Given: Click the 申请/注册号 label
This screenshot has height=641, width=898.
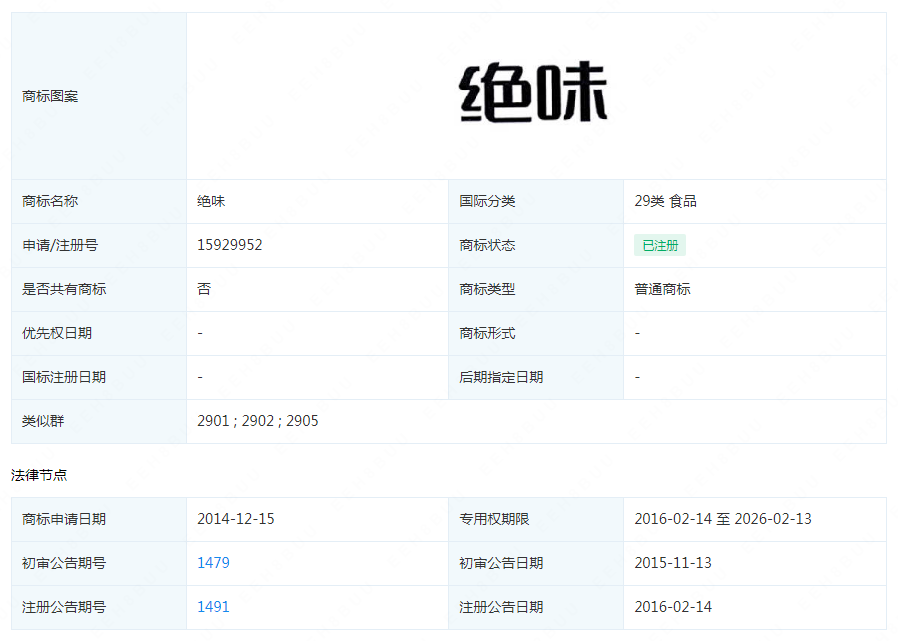Looking at the screenshot, I should coord(60,245).
